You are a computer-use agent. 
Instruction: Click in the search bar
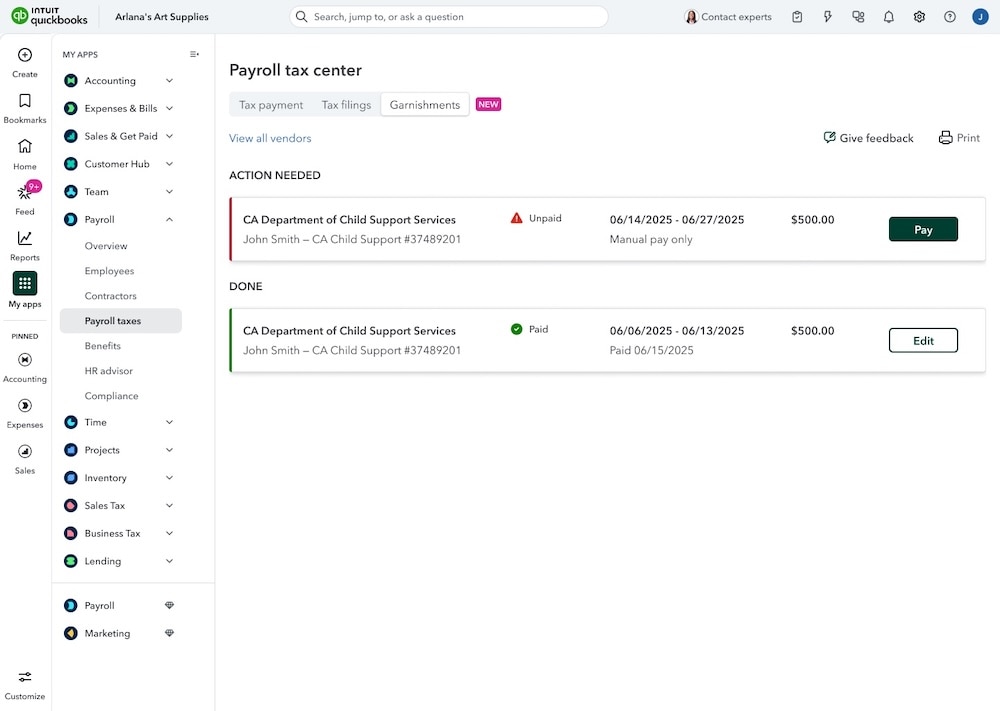point(448,16)
